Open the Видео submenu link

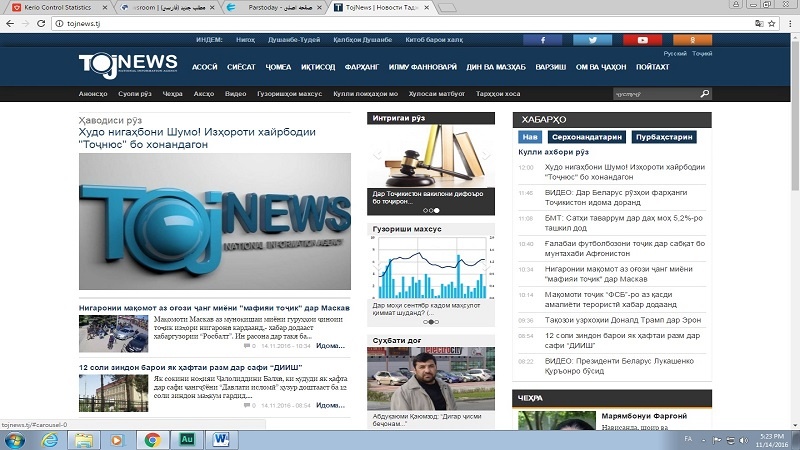coord(235,93)
